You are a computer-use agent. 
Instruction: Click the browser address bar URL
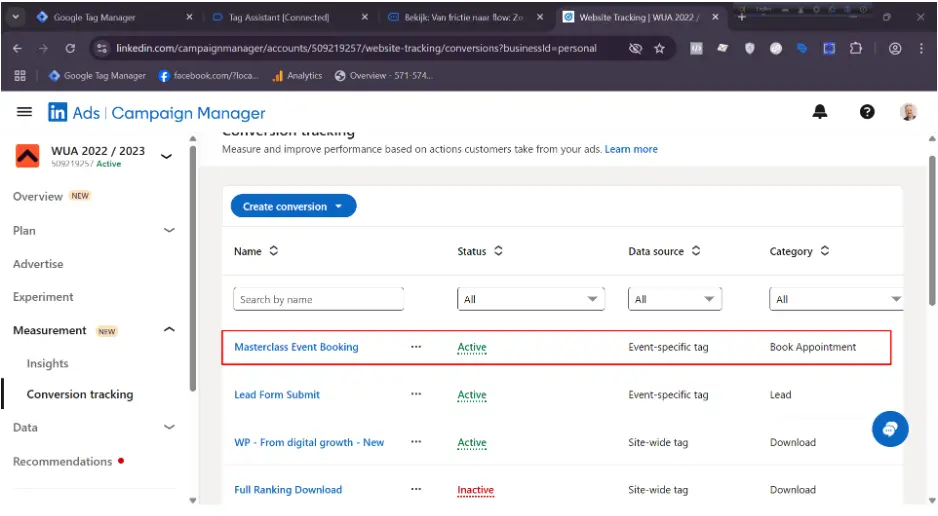pos(356,48)
